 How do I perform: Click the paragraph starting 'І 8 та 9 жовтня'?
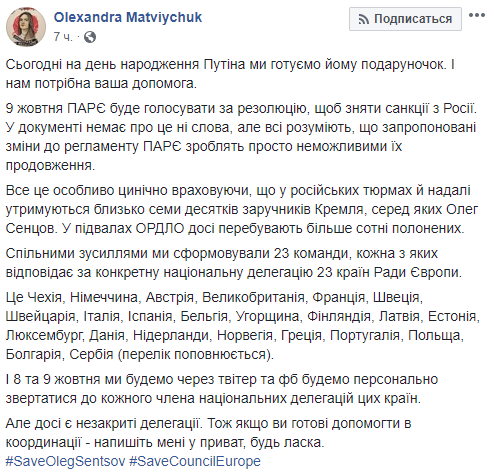222,389
